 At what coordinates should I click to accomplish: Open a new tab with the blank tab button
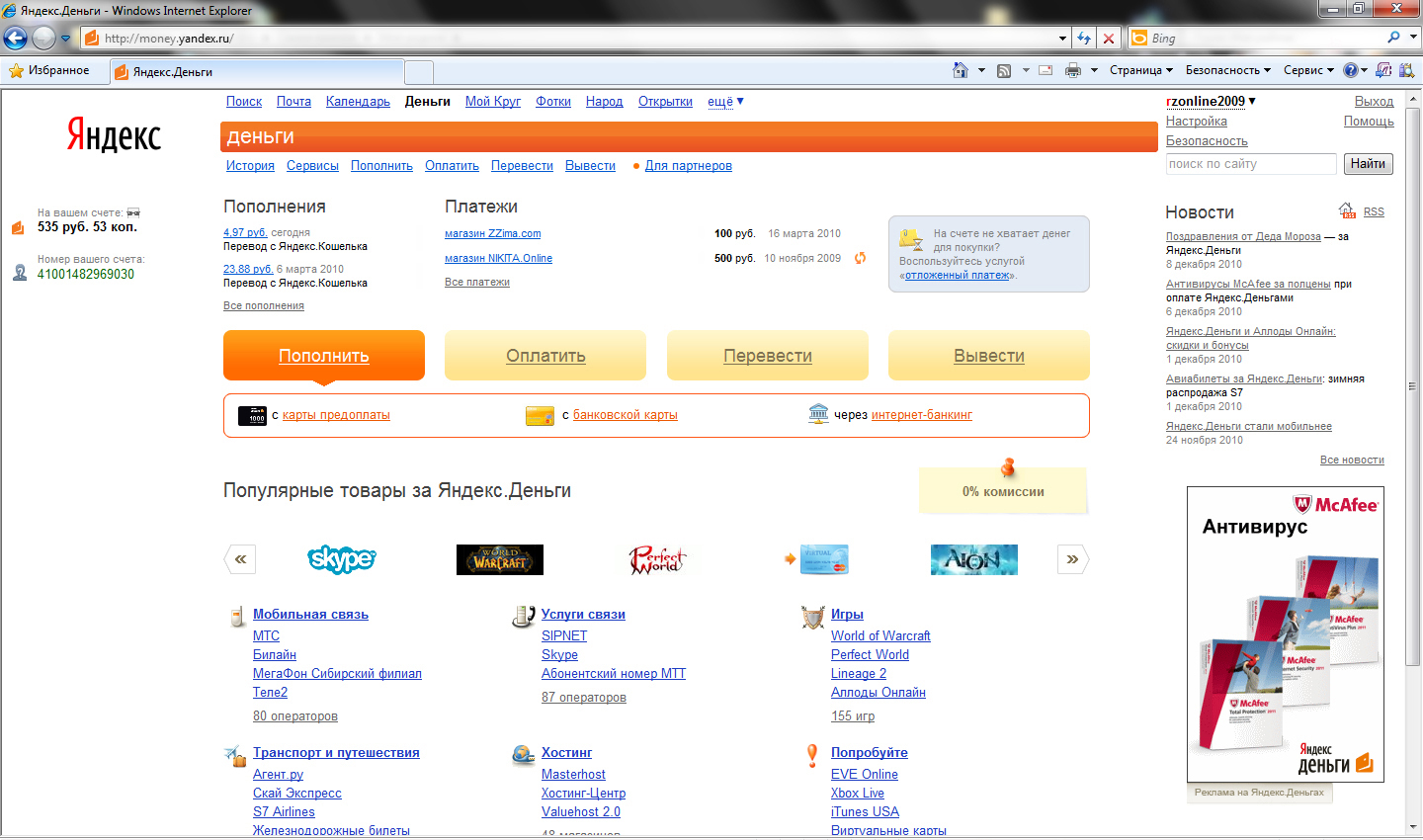point(419,72)
